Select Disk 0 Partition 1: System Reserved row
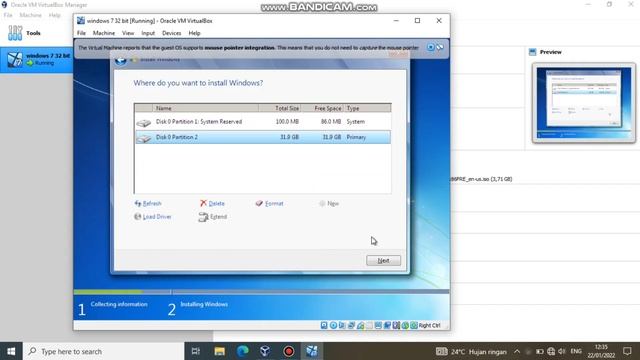 262,122
